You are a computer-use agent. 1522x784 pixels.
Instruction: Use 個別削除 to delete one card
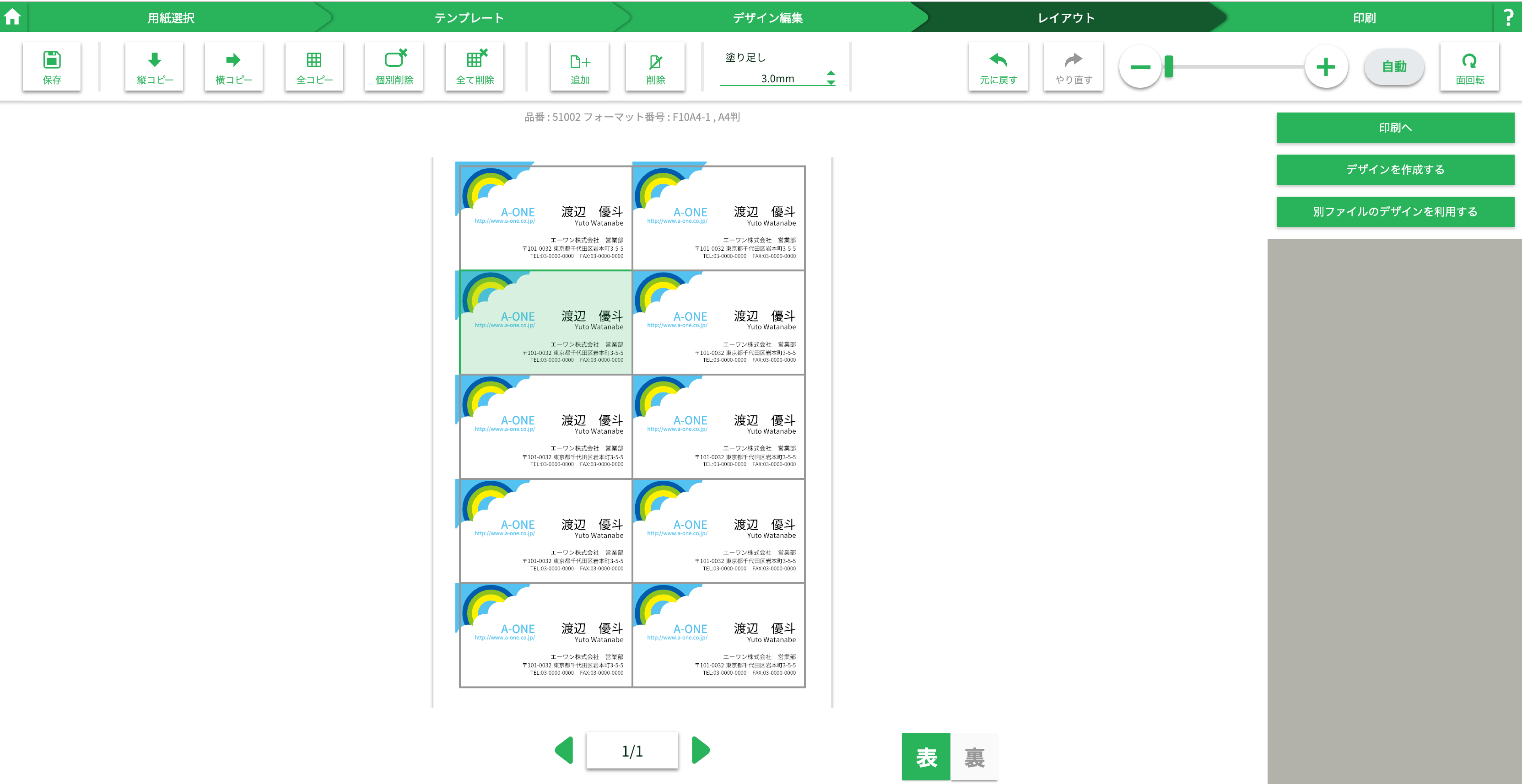tap(394, 67)
